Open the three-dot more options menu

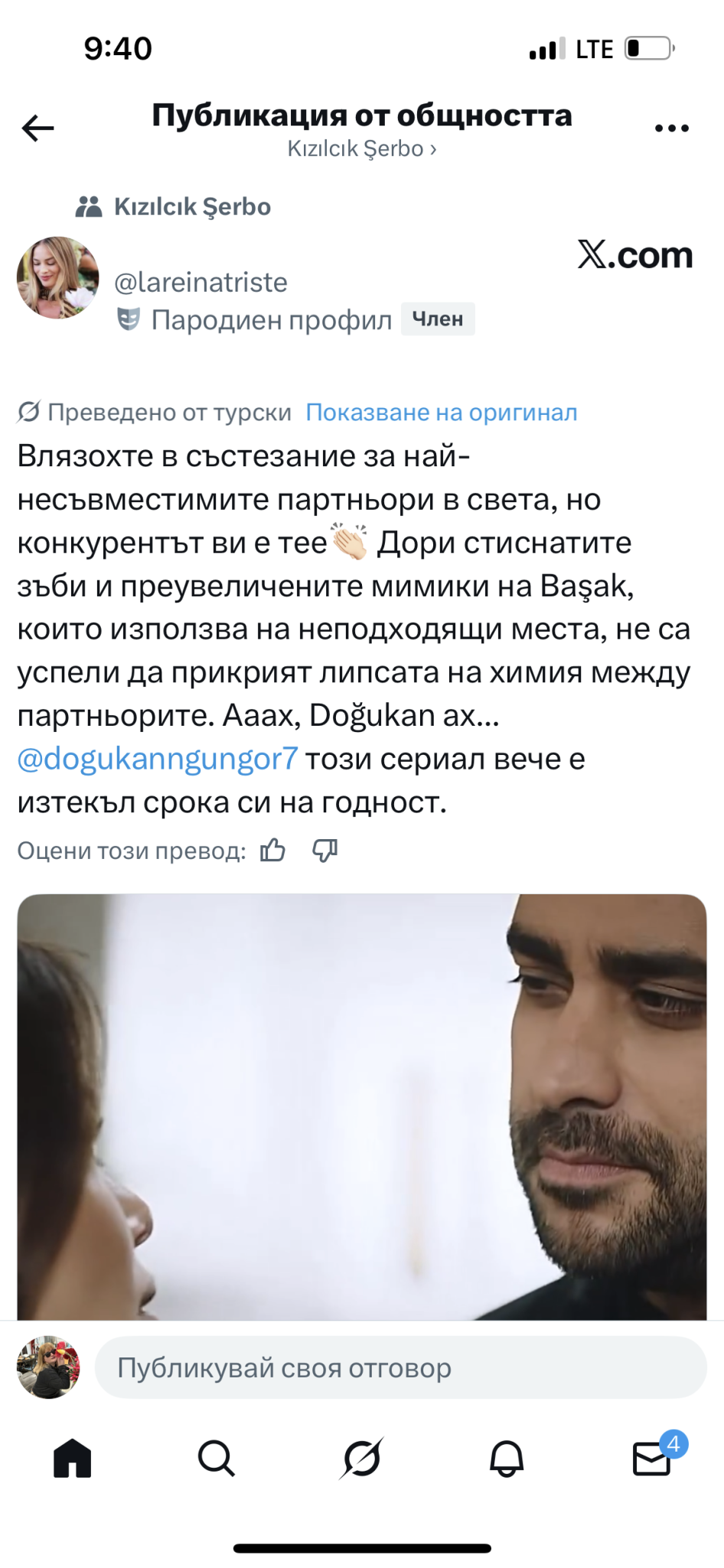tap(672, 129)
